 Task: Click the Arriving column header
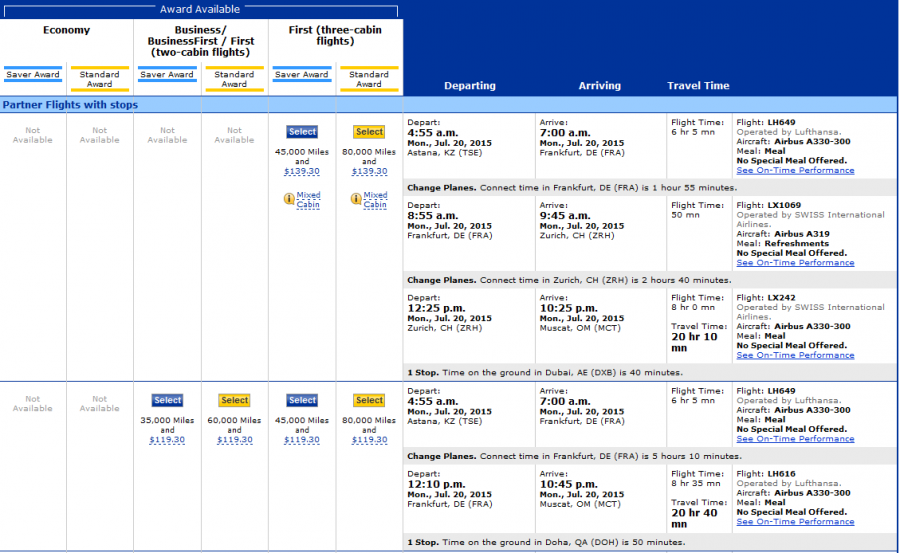click(x=599, y=86)
